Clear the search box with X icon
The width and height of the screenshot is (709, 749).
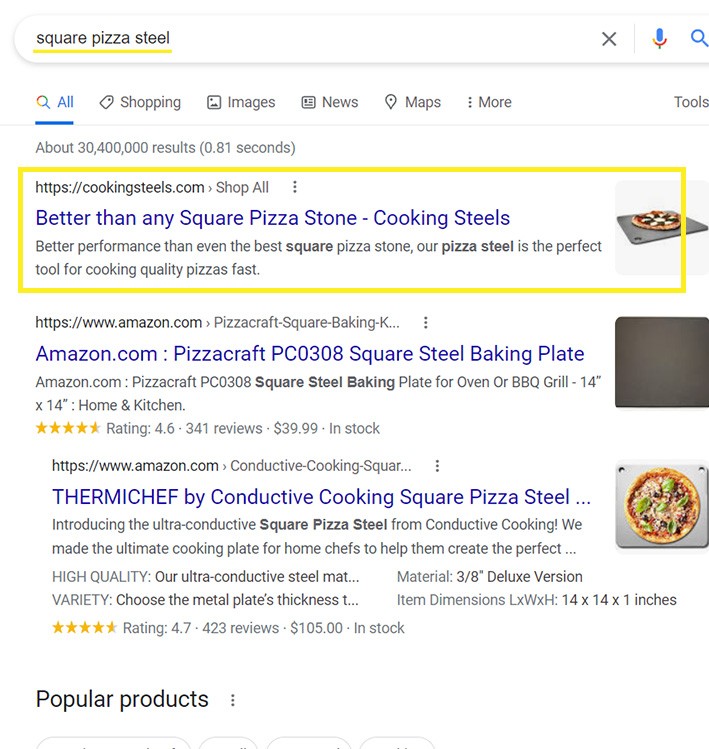point(609,39)
